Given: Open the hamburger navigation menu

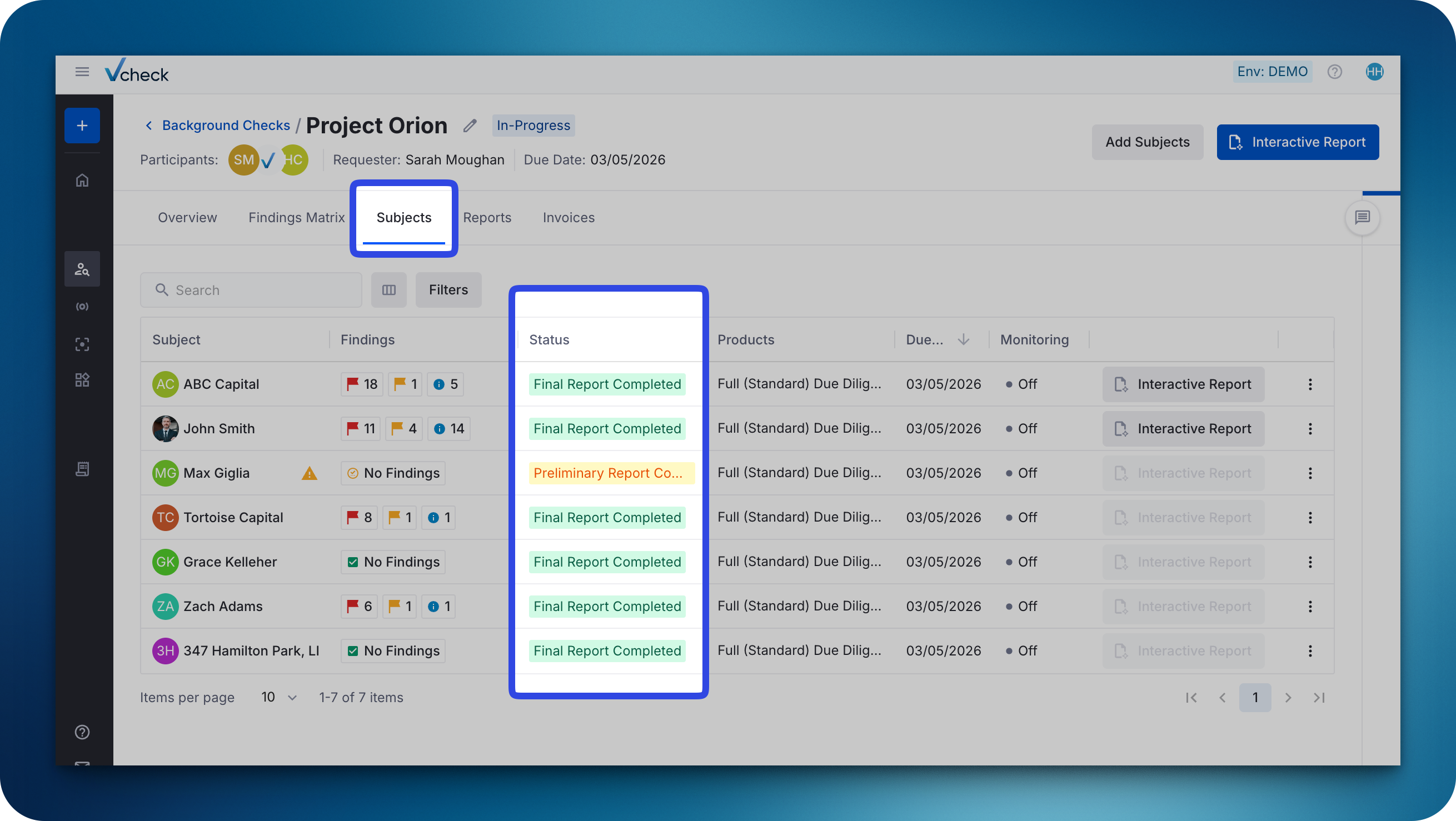Looking at the screenshot, I should (82, 72).
